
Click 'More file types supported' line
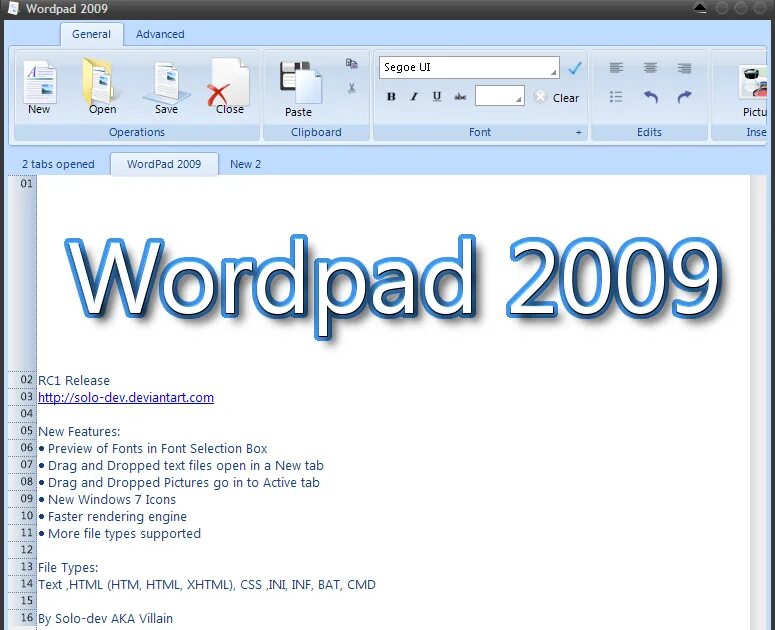pos(124,534)
